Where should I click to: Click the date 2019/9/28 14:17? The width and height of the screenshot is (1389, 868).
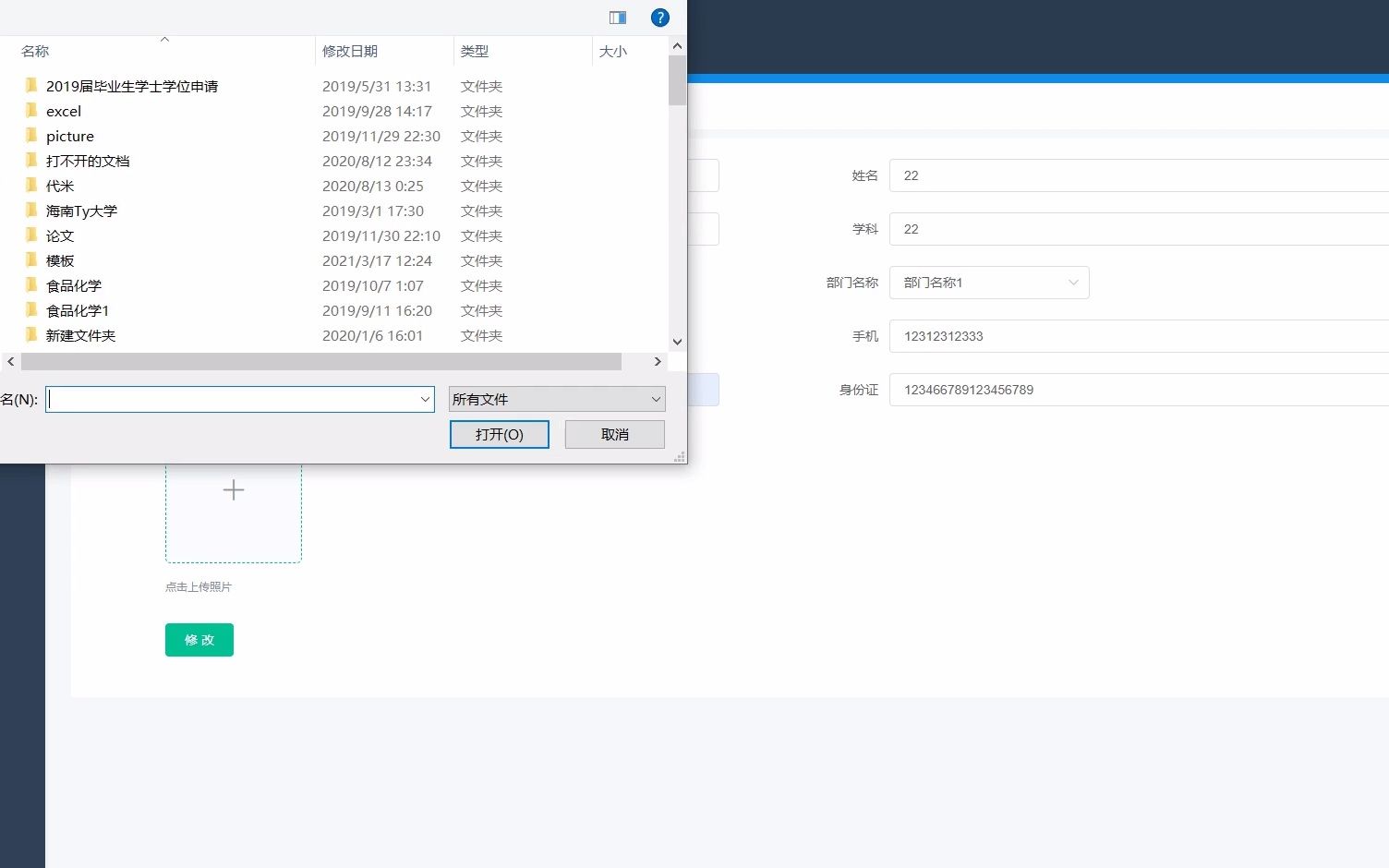[377, 111]
